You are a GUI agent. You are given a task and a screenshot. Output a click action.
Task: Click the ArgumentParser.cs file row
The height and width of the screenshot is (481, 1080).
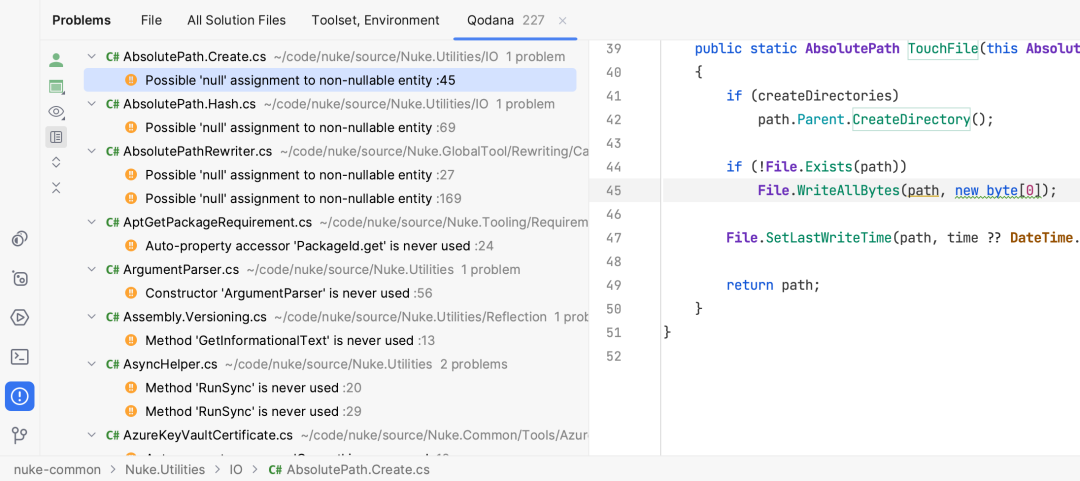(330, 269)
